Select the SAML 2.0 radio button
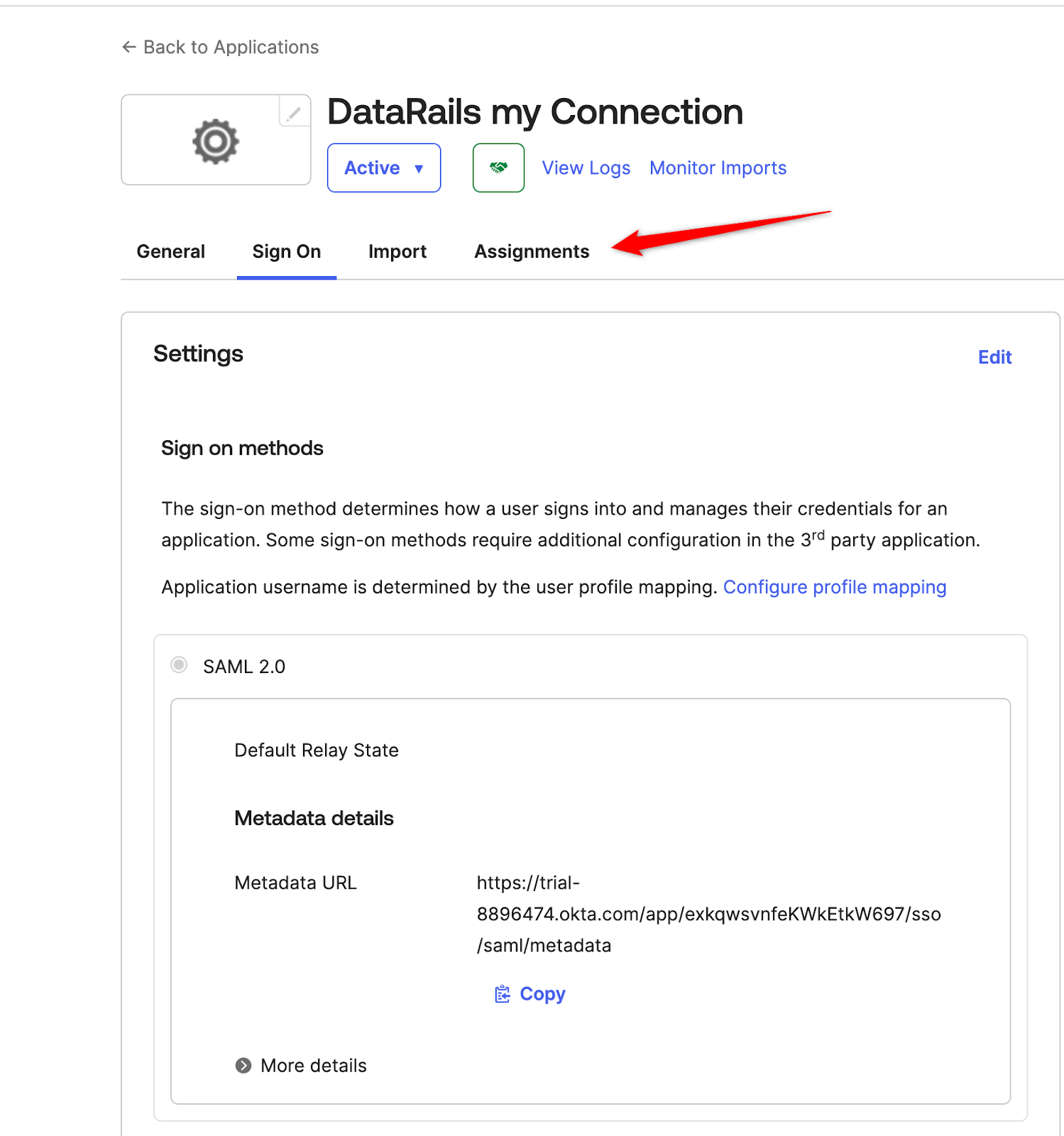Image resolution: width=1064 pixels, height=1136 pixels. [x=179, y=665]
